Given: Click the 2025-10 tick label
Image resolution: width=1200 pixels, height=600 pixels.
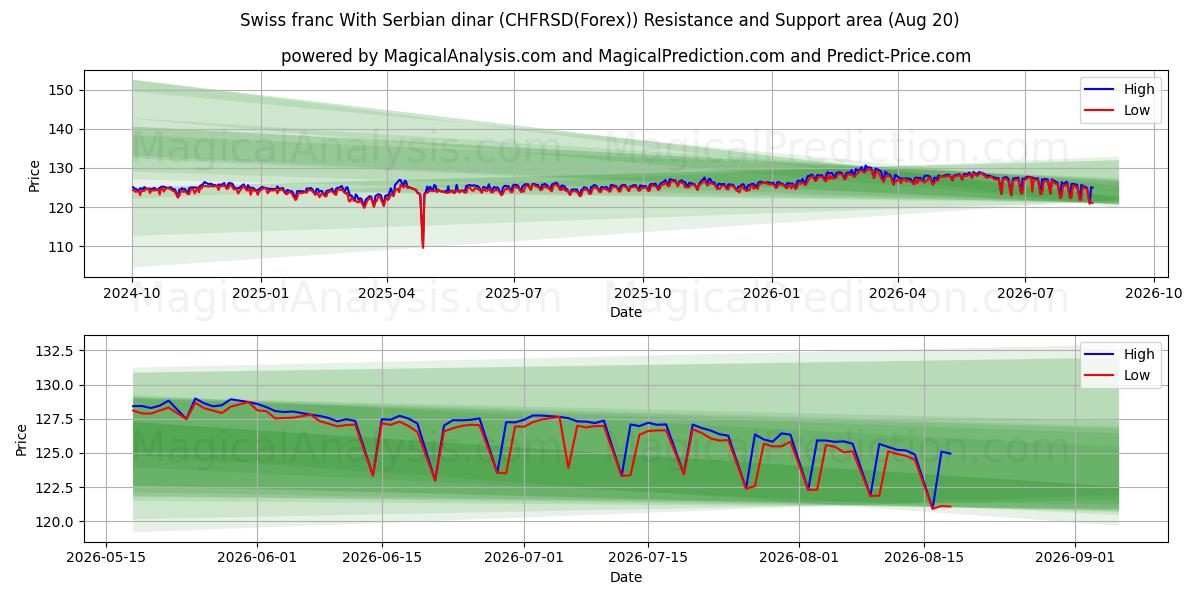Looking at the screenshot, I should click(643, 293).
